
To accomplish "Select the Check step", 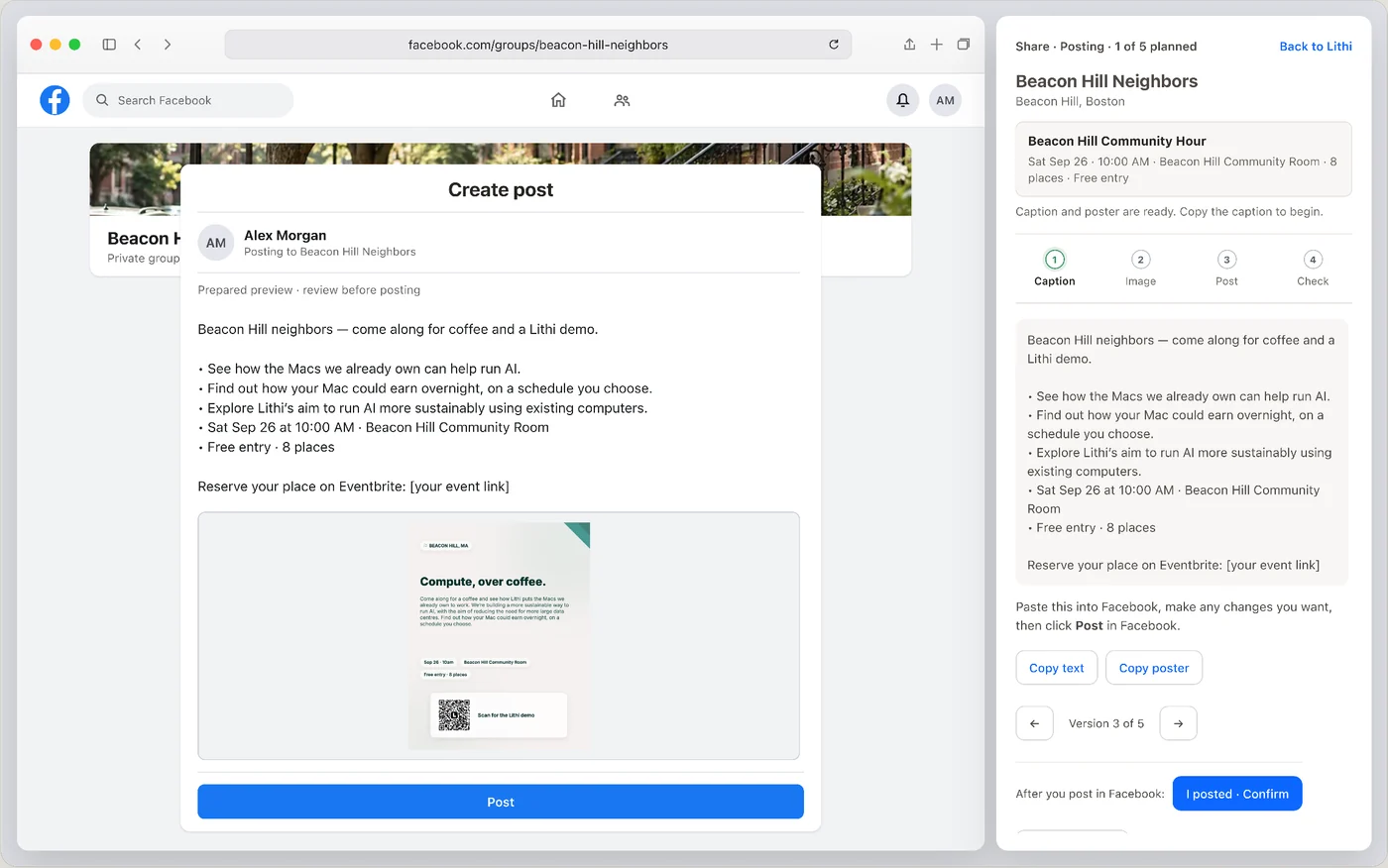I will 1313,269.
